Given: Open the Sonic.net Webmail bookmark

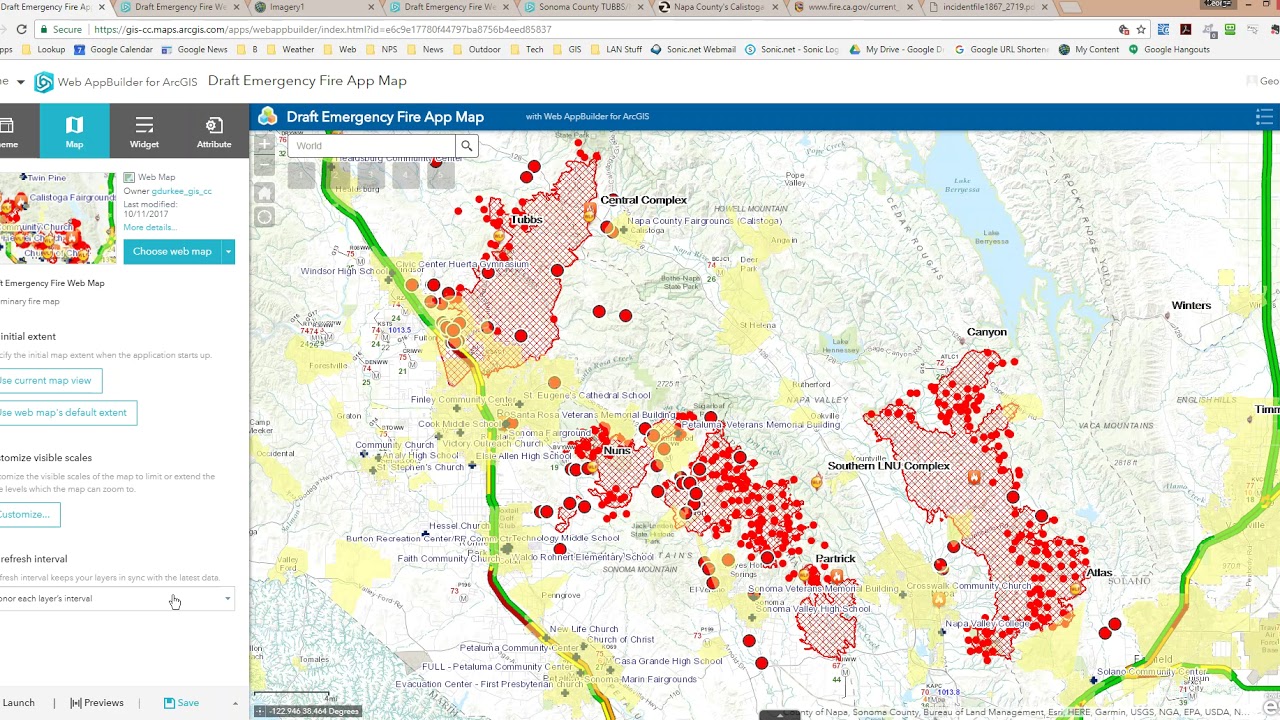Looking at the screenshot, I should [x=693, y=49].
